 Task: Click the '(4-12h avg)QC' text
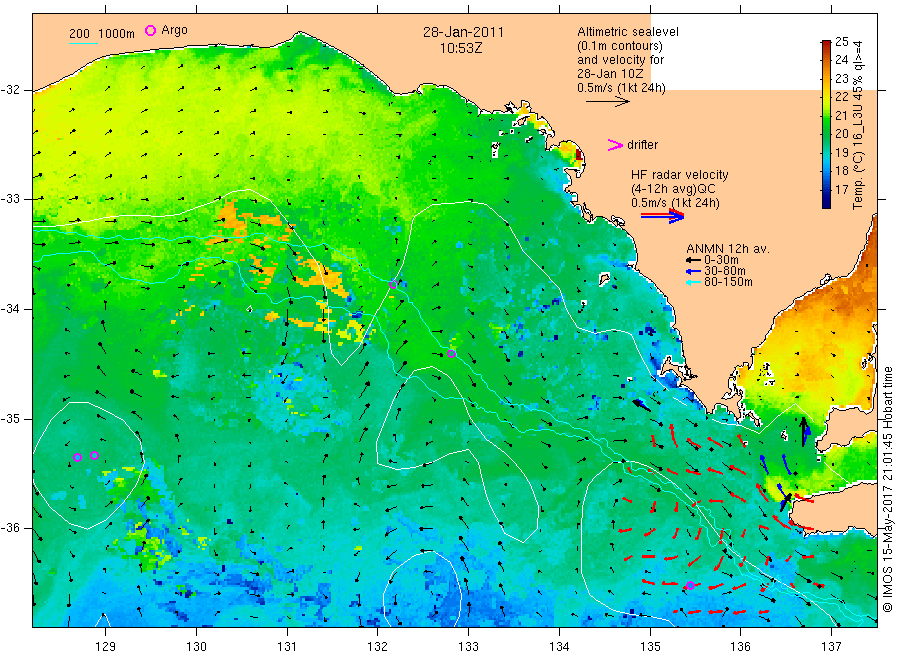673,189
